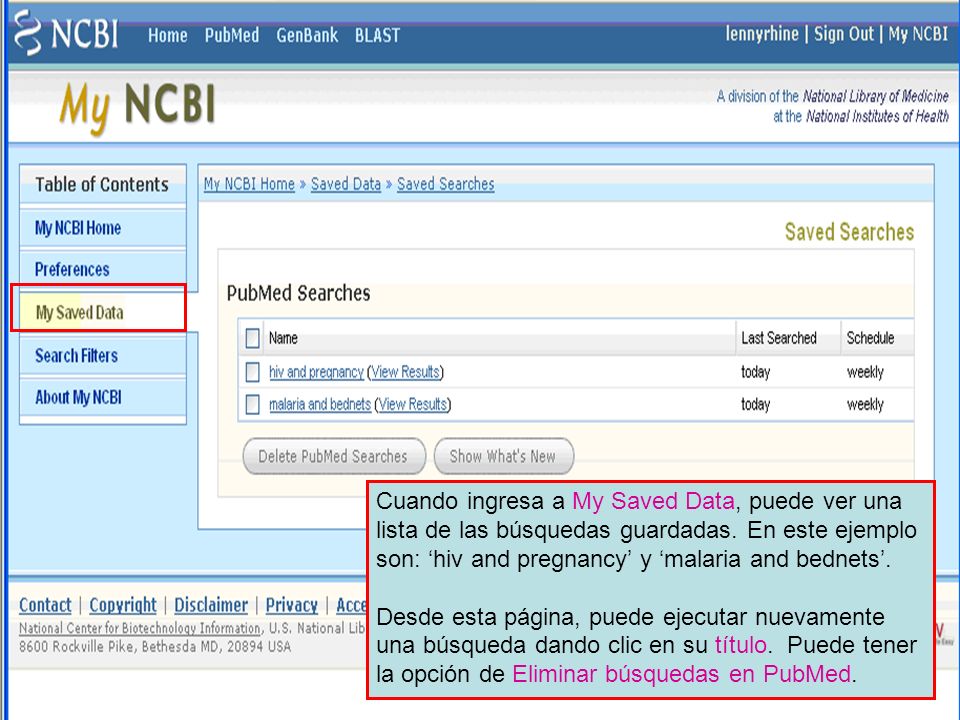
Task: Click the Saved Searches breadcrumb link
Action: pos(446,184)
